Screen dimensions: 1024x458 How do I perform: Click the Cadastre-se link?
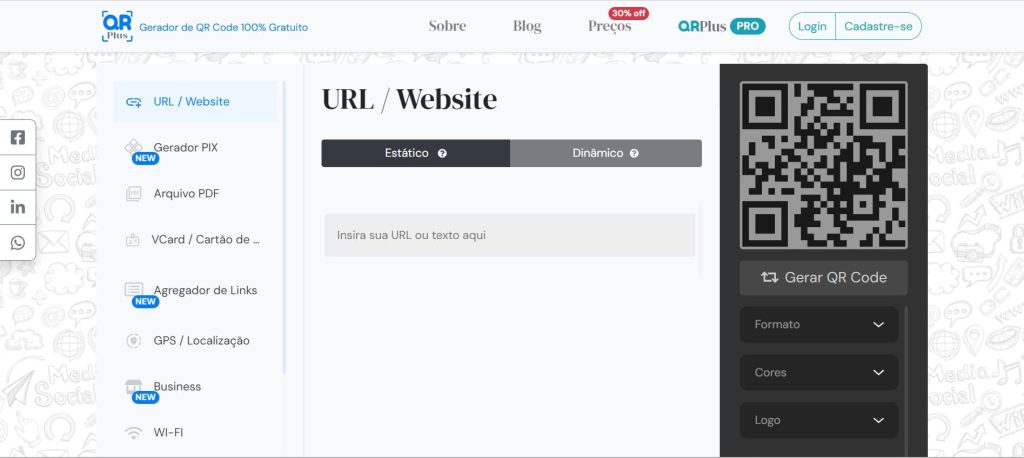click(x=878, y=26)
